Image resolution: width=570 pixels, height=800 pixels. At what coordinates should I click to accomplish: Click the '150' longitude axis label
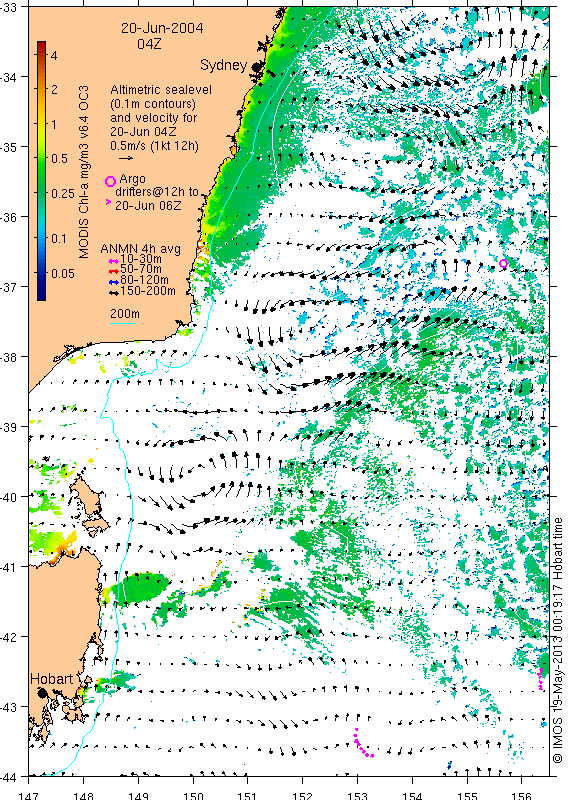pos(193,795)
